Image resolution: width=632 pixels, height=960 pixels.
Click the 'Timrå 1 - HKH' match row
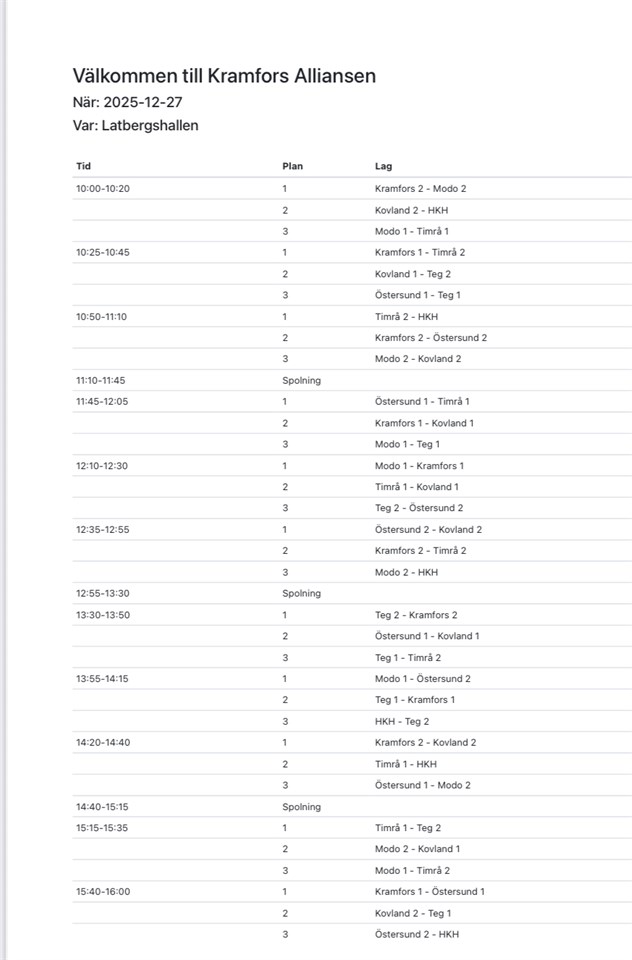click(406, 764)
